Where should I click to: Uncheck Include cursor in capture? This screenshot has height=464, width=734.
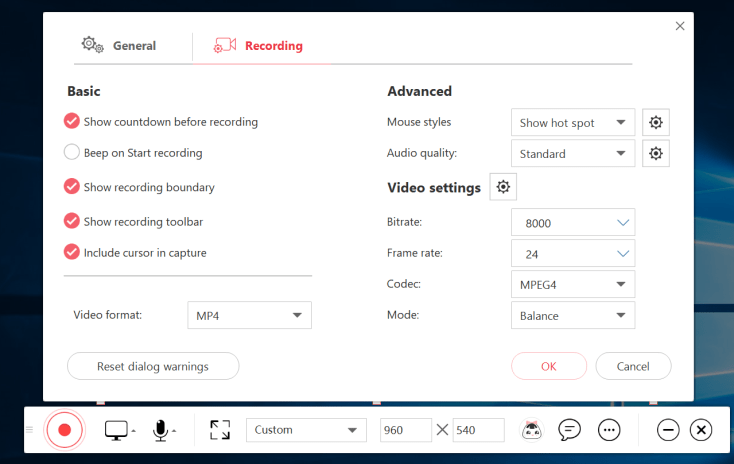coord(72,253)
